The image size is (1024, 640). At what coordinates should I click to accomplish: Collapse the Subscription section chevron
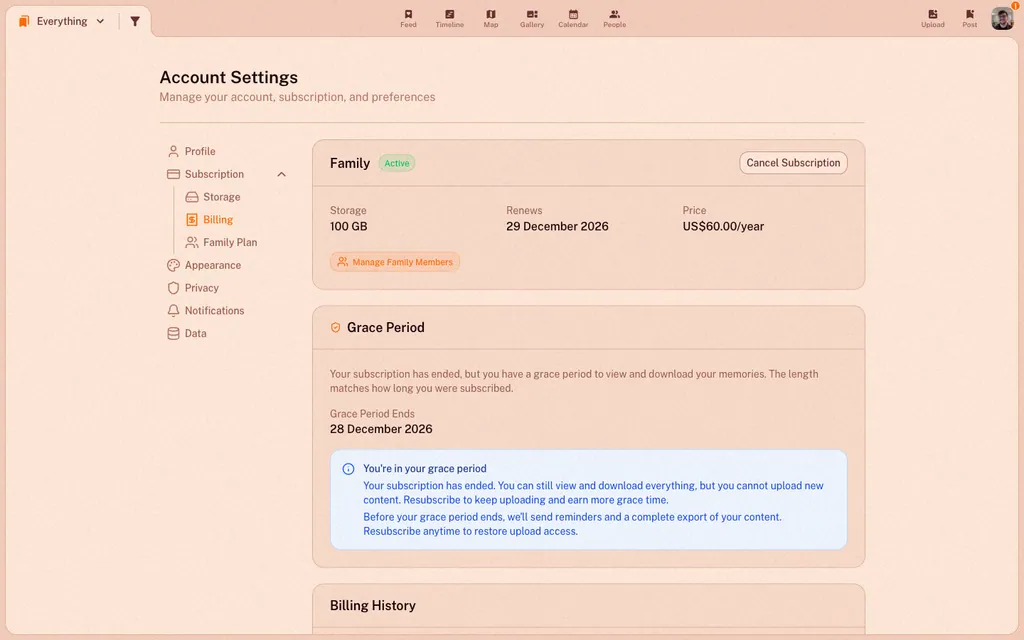click(281, 174)
